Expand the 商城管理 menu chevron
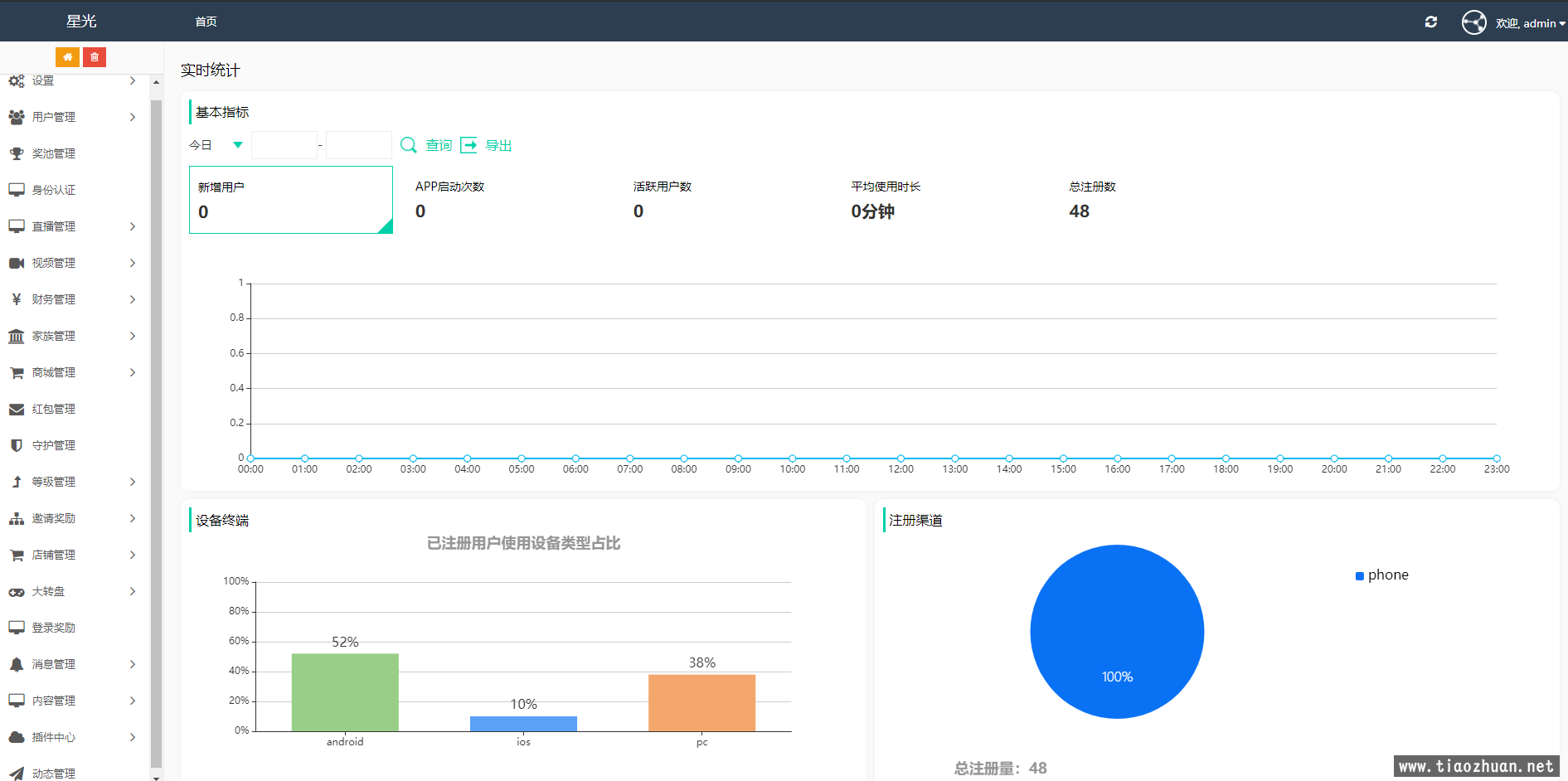Viewport: 1568px width, 781px height. pyautogui.click(x=133, y=372)
